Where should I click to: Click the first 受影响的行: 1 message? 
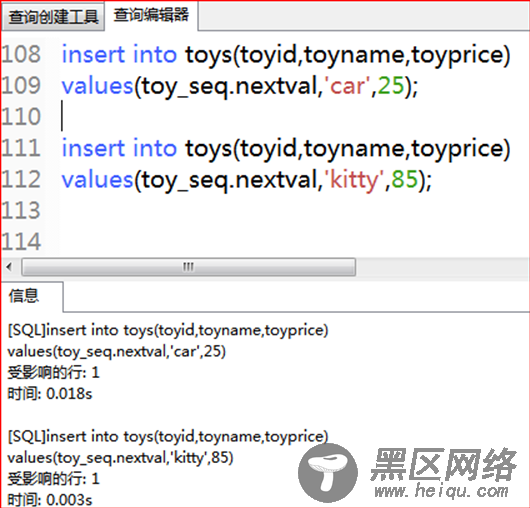click(x=53, y=372)
